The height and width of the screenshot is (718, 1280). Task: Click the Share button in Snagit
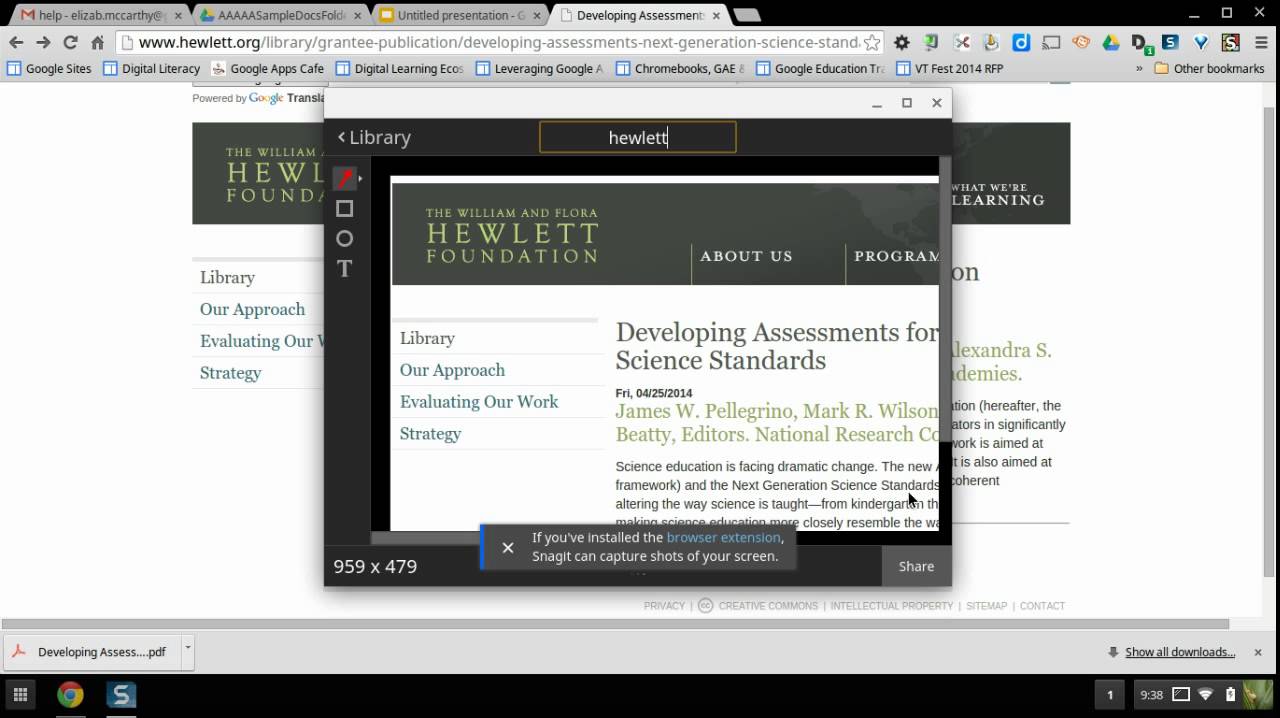coord(916,566)
